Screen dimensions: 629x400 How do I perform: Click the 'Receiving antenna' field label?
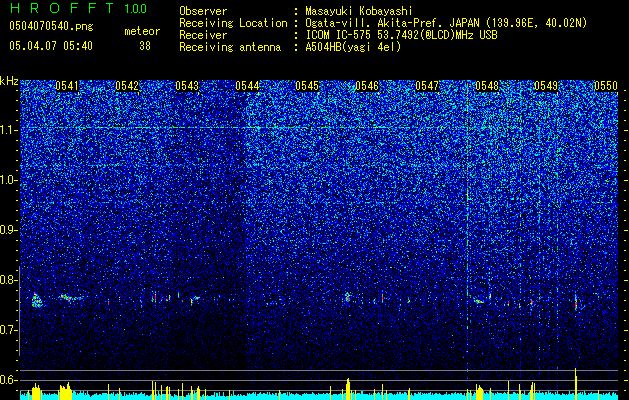(230, 47)
